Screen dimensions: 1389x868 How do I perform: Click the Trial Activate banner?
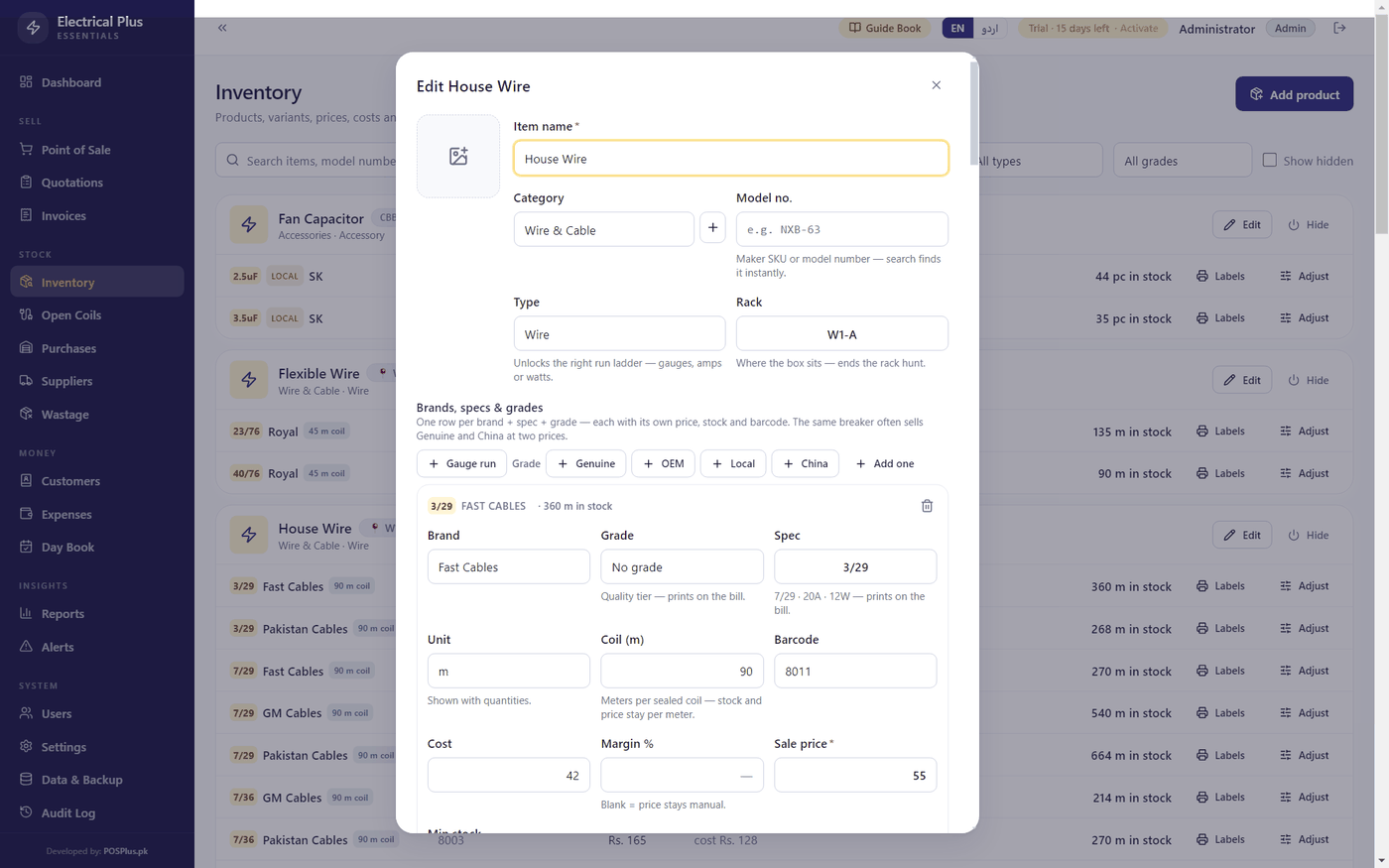pos(1092,28)
